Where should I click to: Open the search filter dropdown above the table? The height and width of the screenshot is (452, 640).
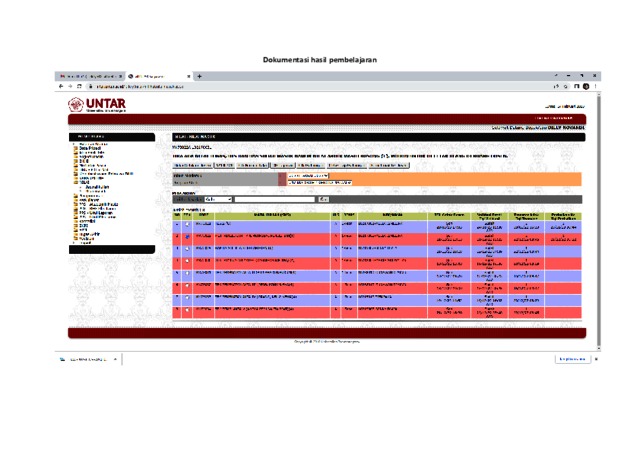point(217,200)
